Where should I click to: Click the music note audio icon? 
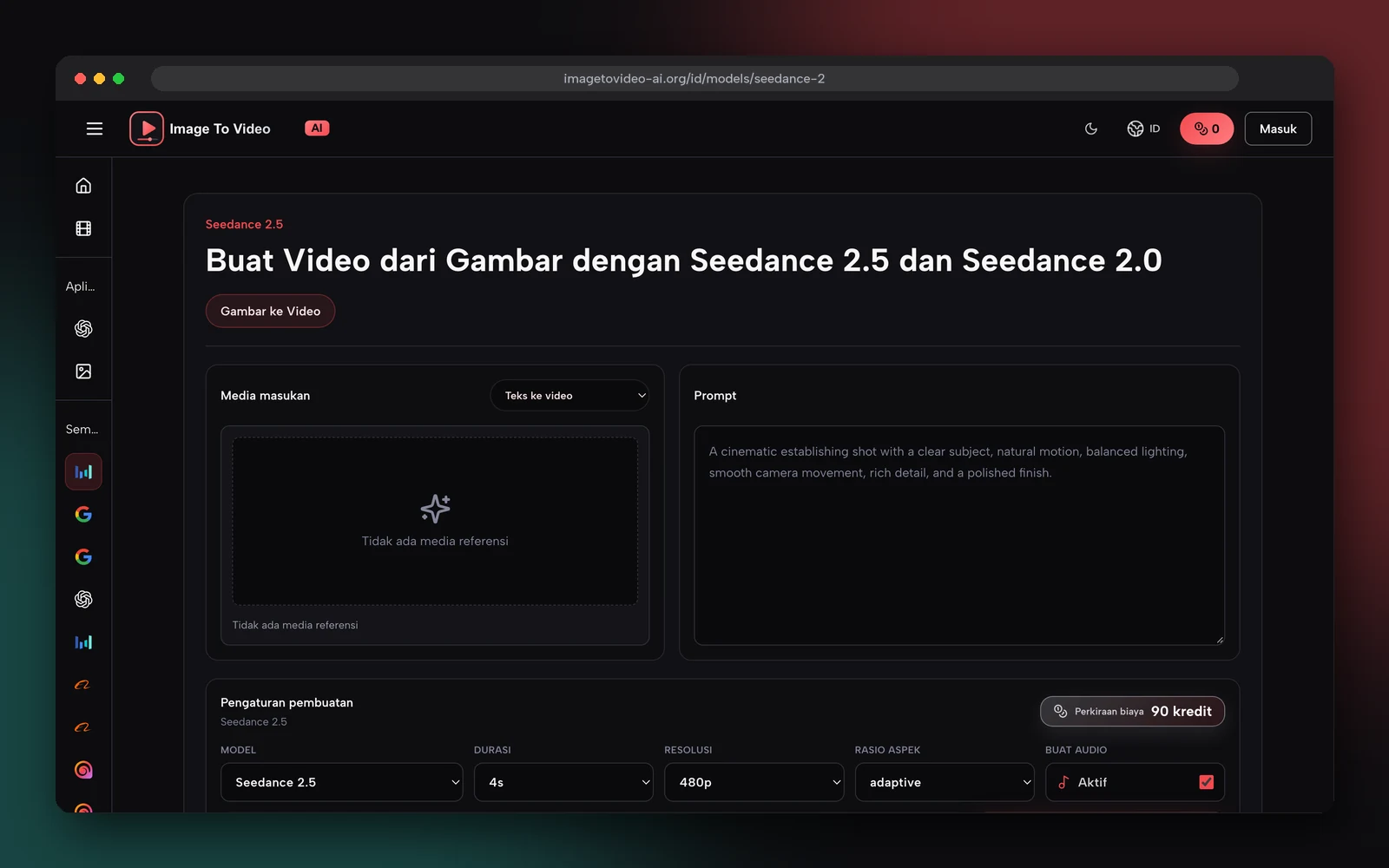(1063, 782)
